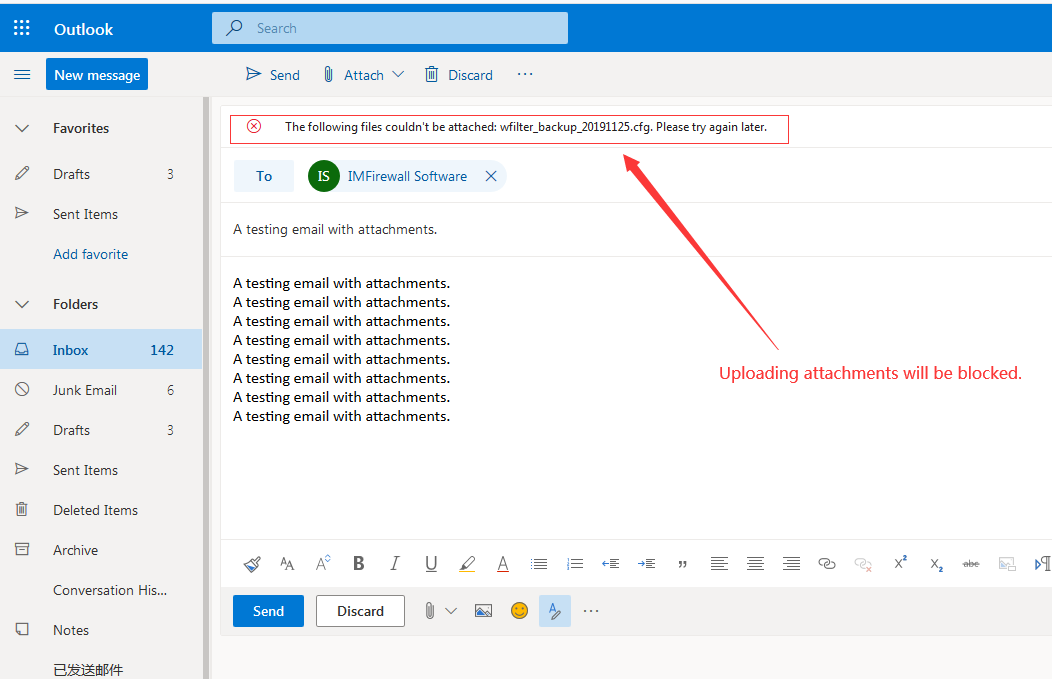Open the Attach dropdown chevron in top bar
This screenshot has width=1052, height=679.
pos(398,74)
